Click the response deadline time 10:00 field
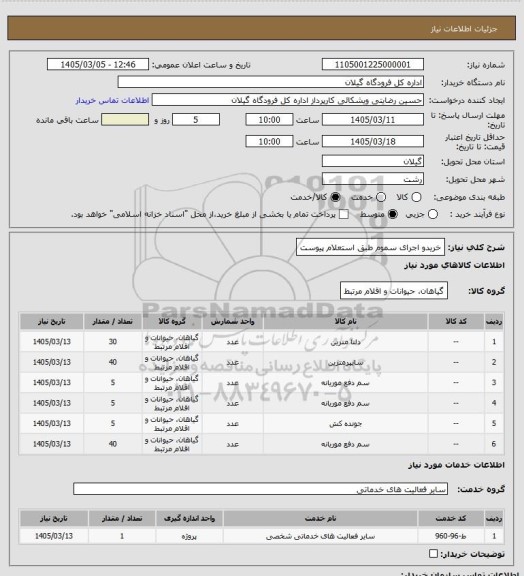Screen dimensions: 524x576 pos(269,120)
